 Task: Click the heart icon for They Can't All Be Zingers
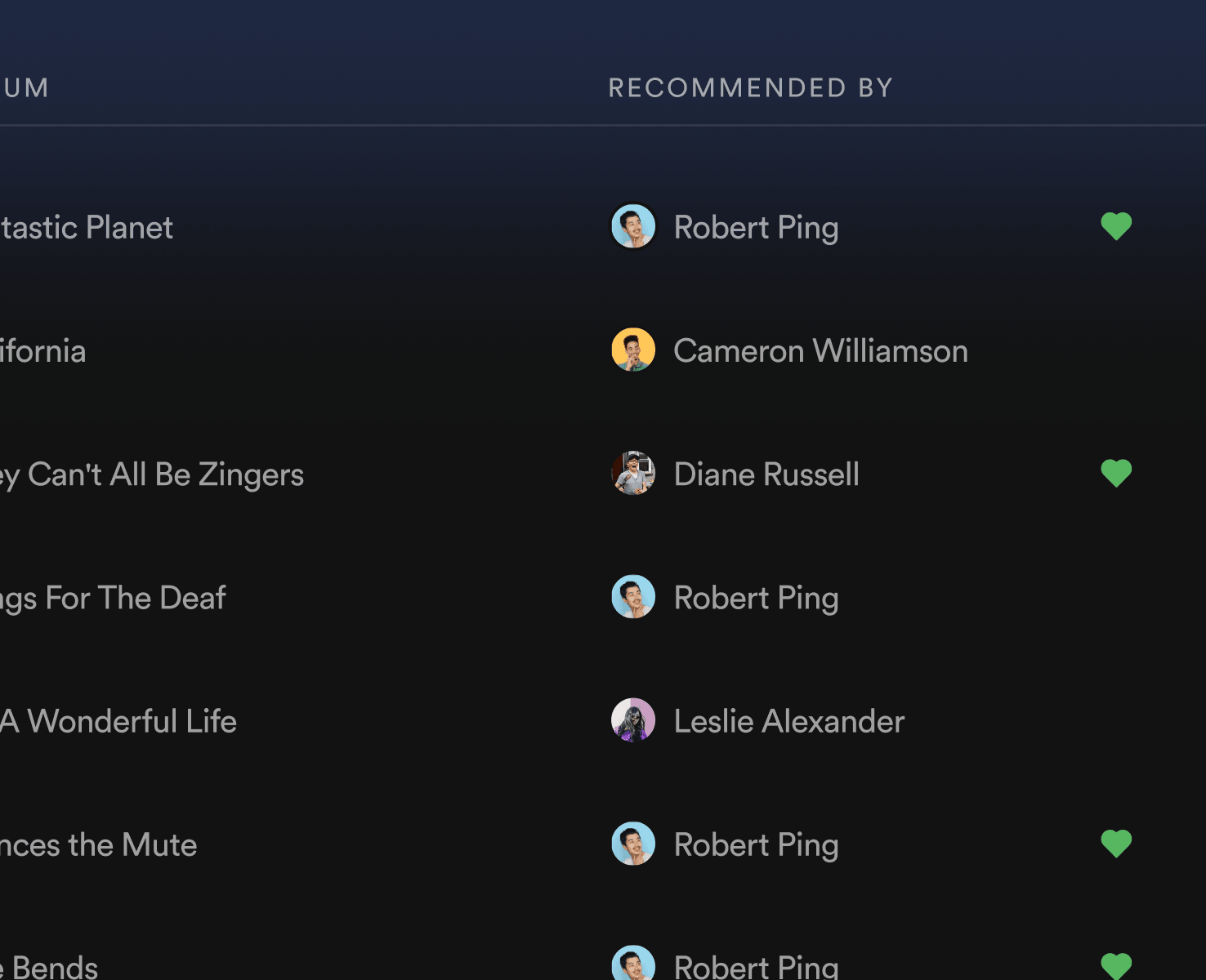(1117, 473)
